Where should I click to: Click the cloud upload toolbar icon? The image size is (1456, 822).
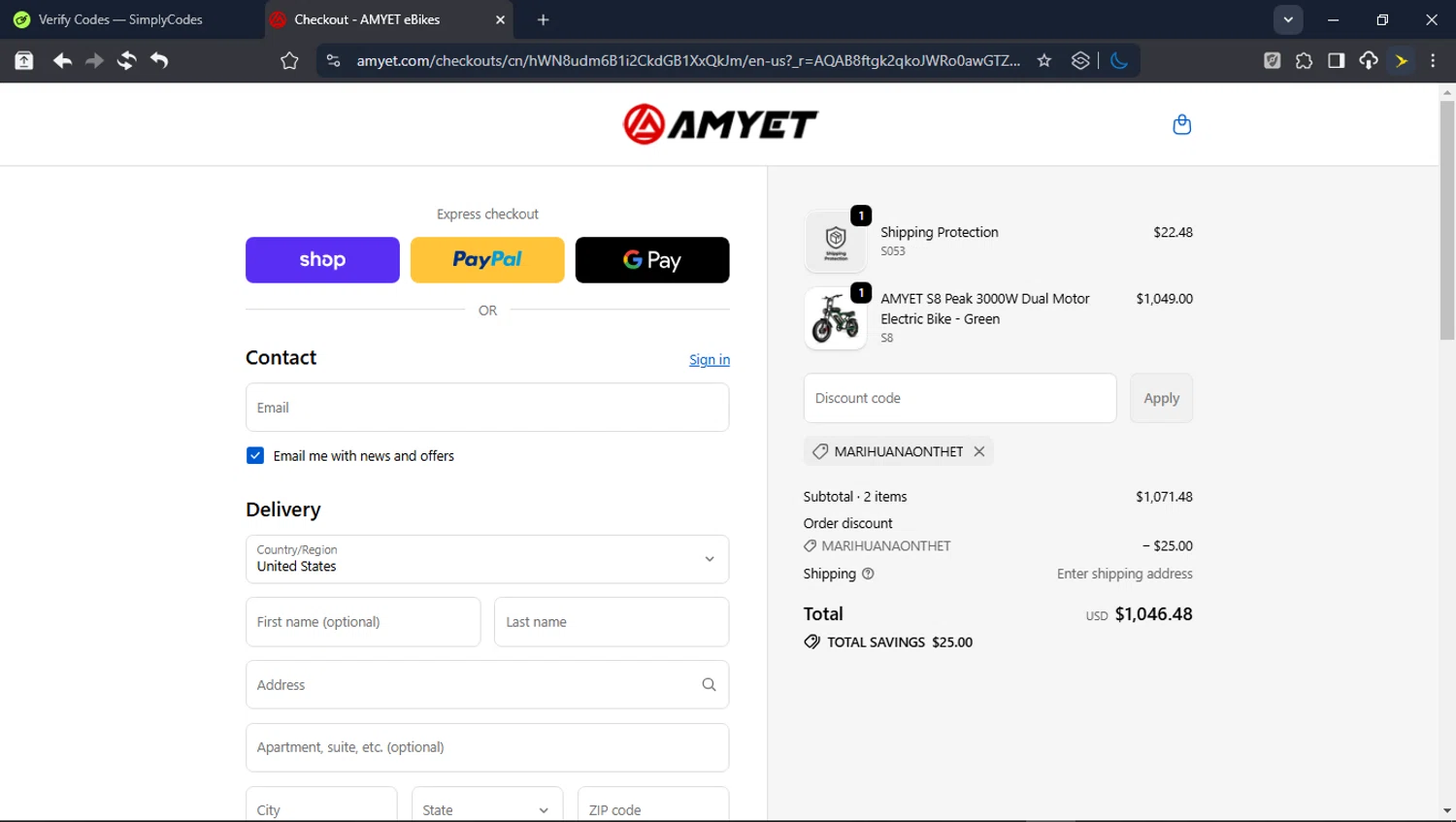(1369, 61)
